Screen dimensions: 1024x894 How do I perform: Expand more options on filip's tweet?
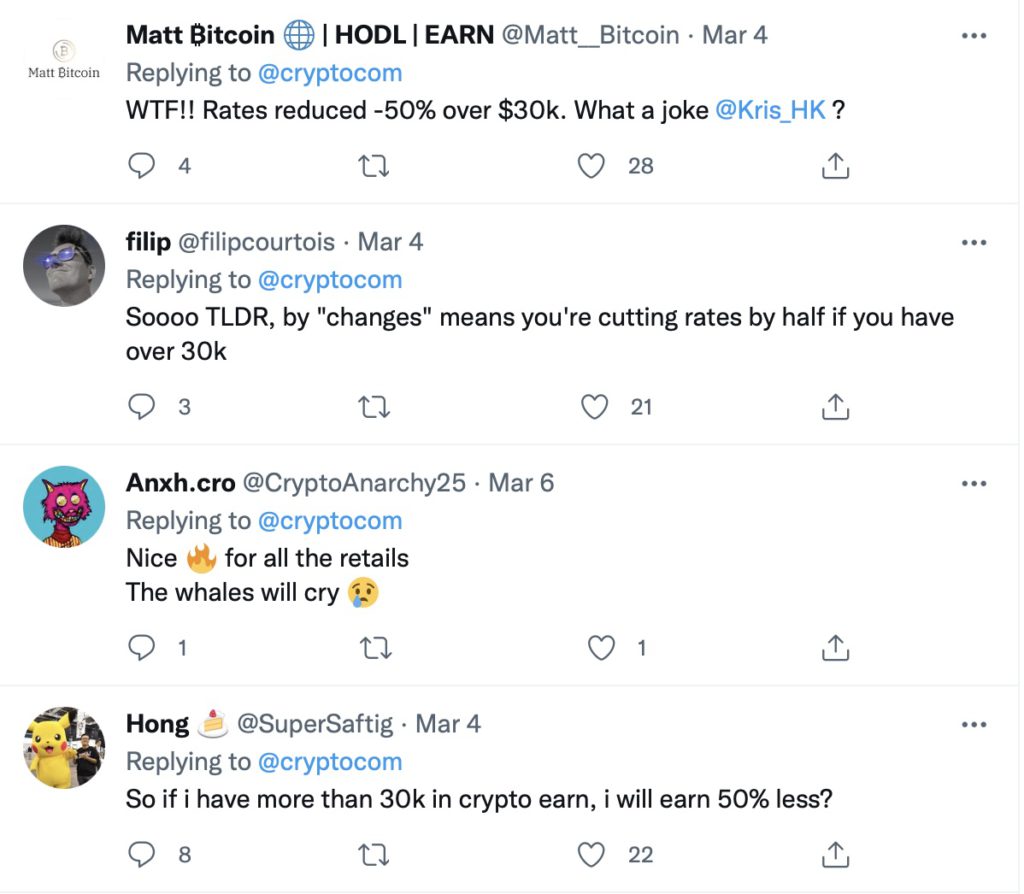(x=973, y=242)
